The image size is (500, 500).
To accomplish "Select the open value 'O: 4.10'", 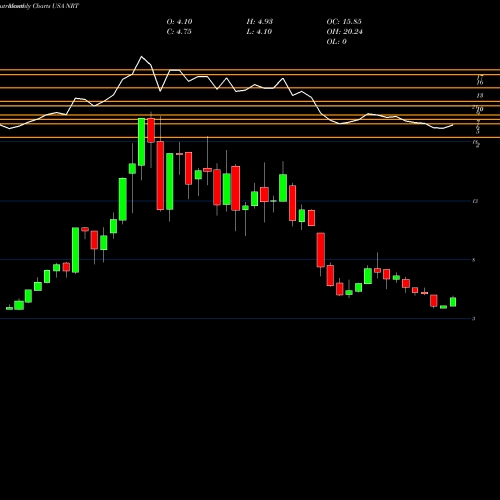I will 179,22.
